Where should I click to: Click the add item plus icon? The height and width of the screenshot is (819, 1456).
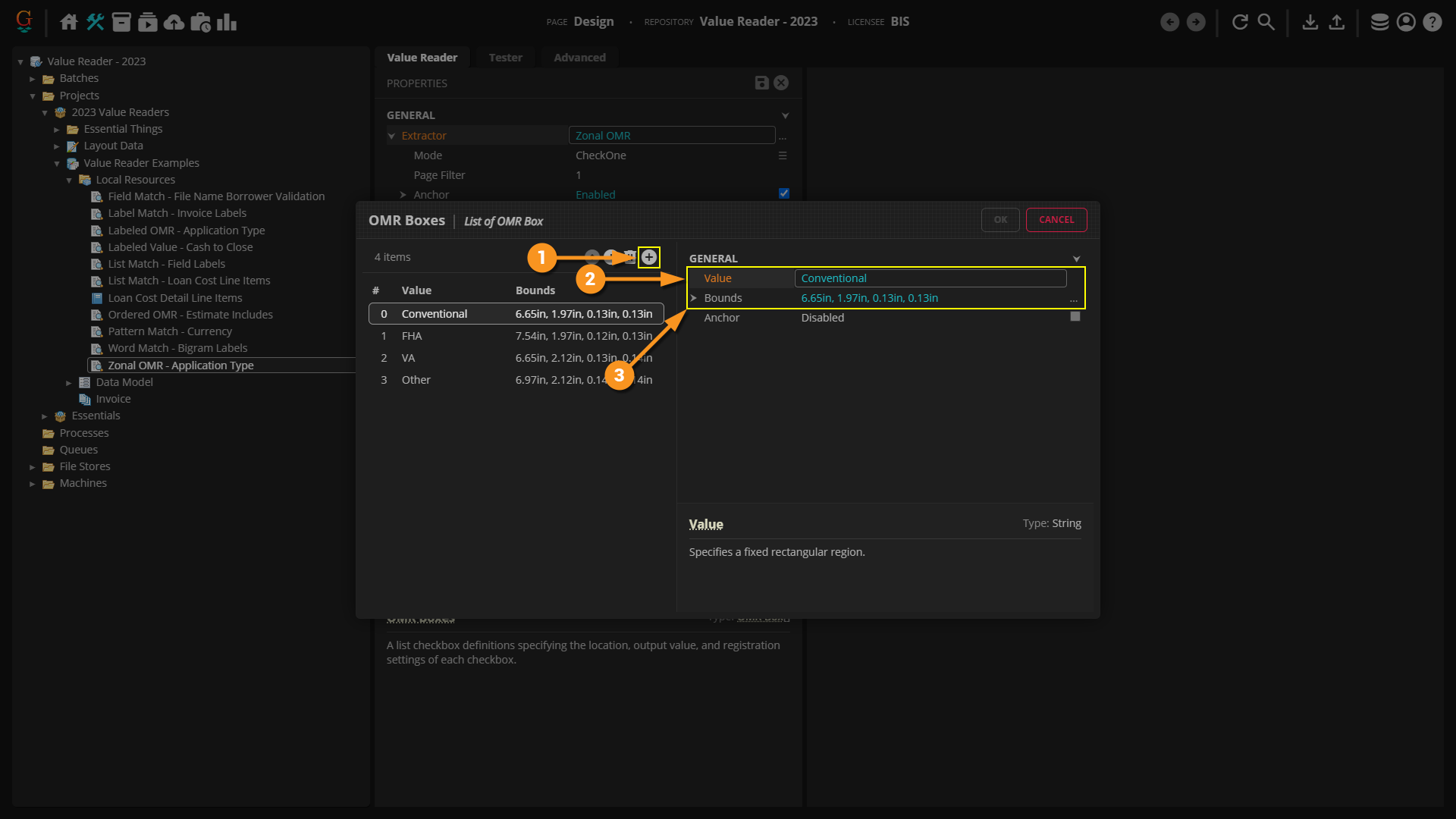[649, 257]
